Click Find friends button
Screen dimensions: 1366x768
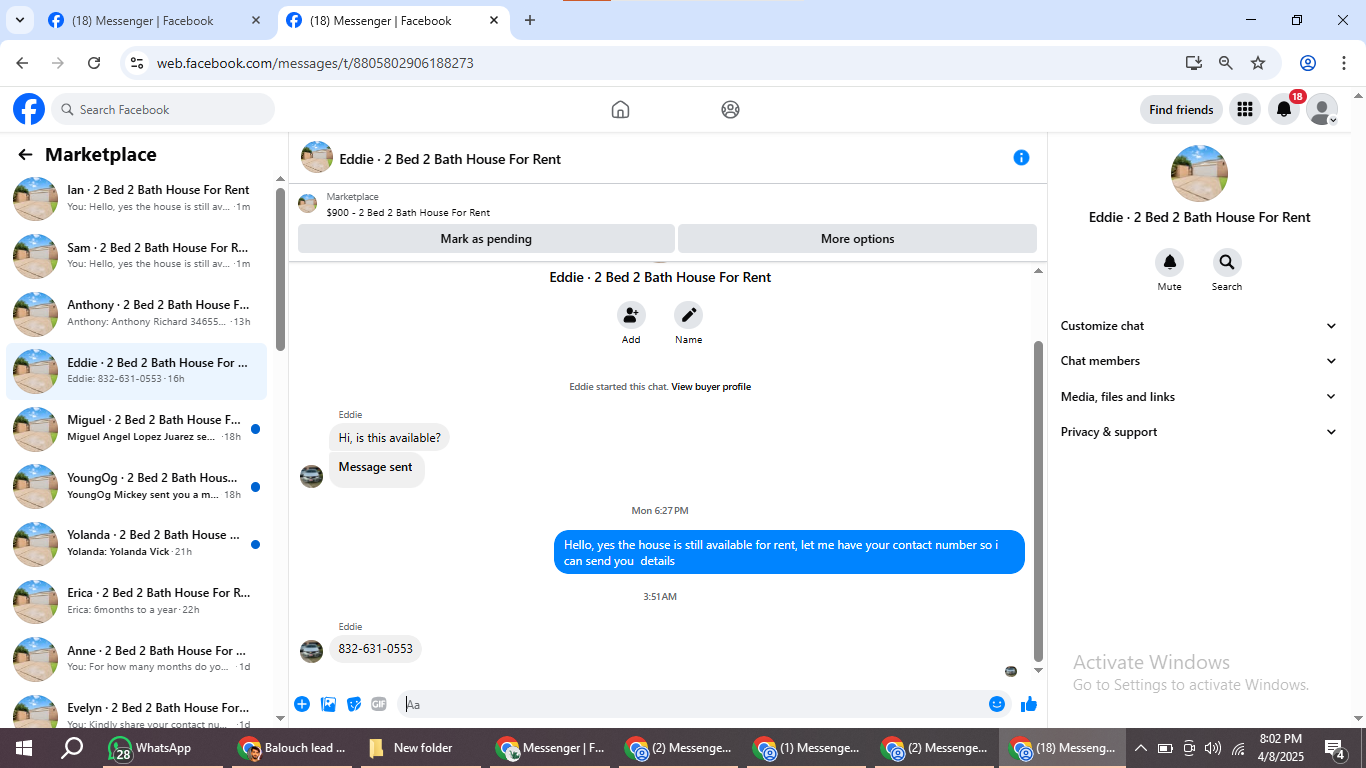(x=1181, y=110)
